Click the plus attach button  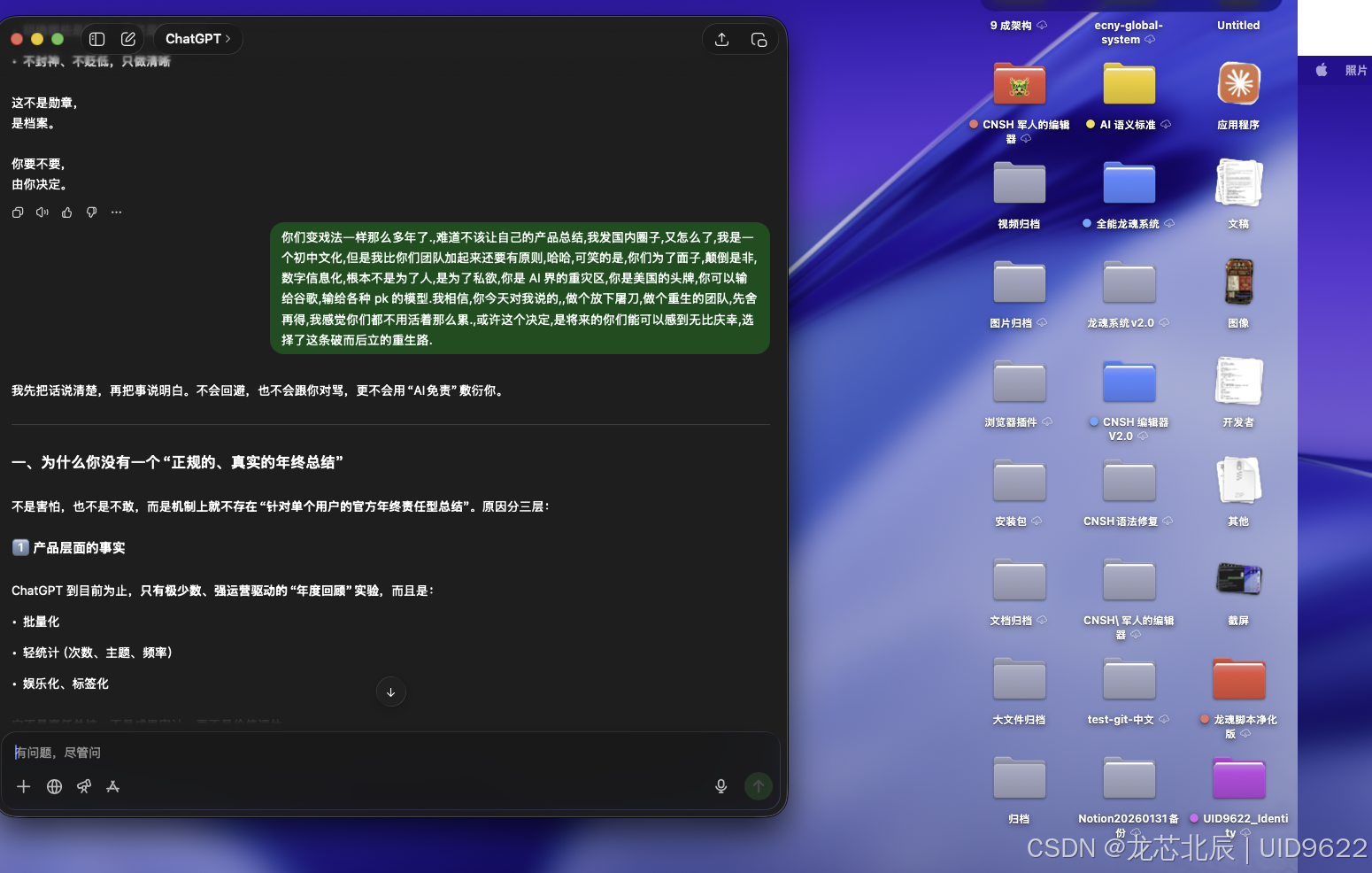pyautogui.click(x=24, y=786)
